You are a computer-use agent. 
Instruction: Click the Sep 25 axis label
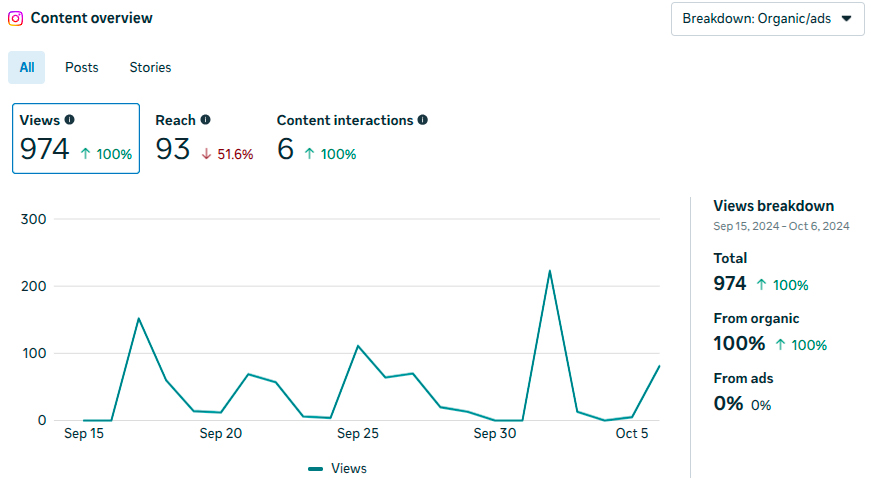[358, 433]
